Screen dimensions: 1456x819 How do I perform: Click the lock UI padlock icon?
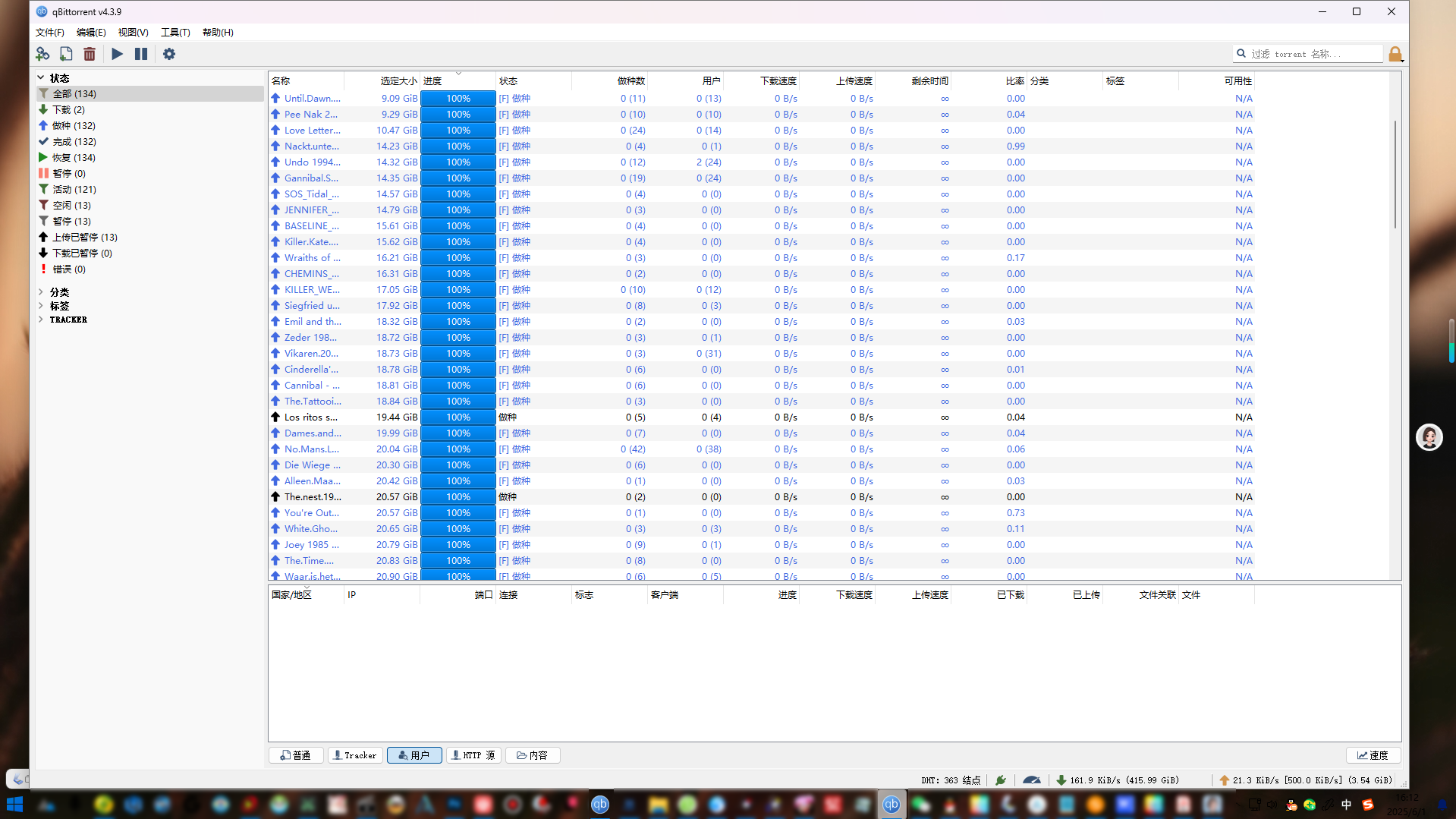1395,54
